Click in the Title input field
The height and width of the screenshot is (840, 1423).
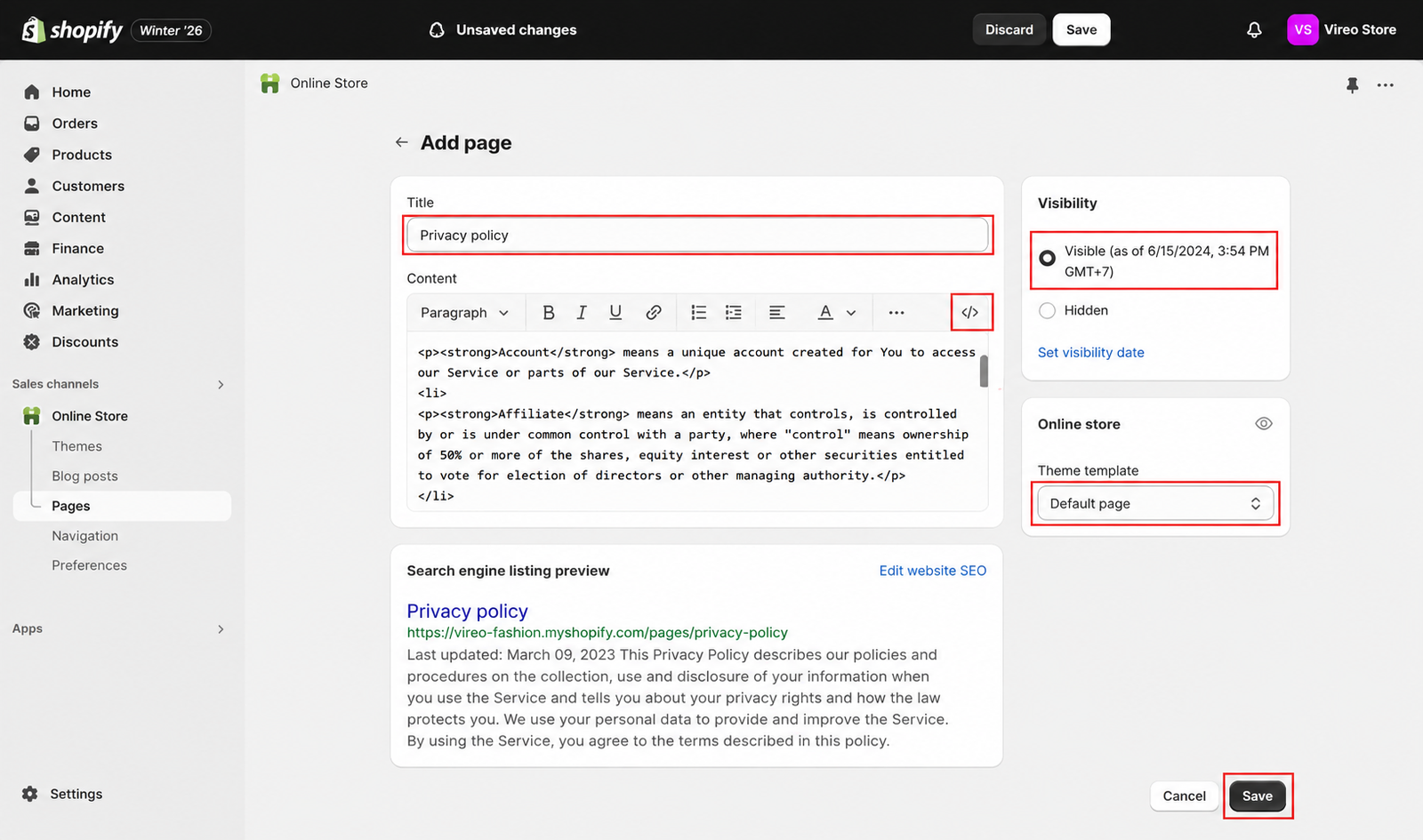tap(697, 236)
